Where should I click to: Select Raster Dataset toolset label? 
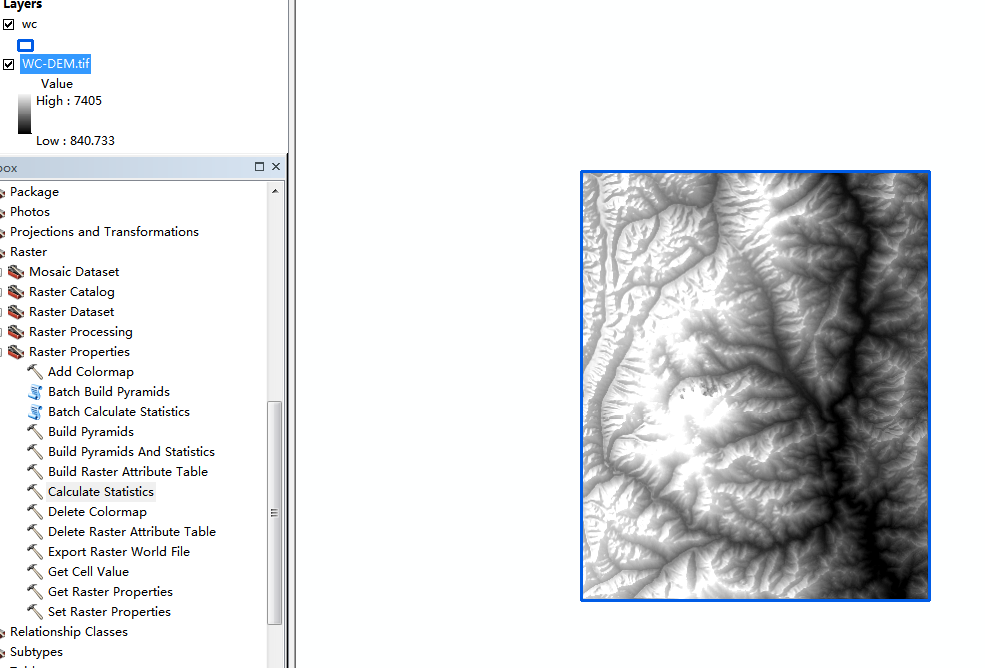point(72,312)
